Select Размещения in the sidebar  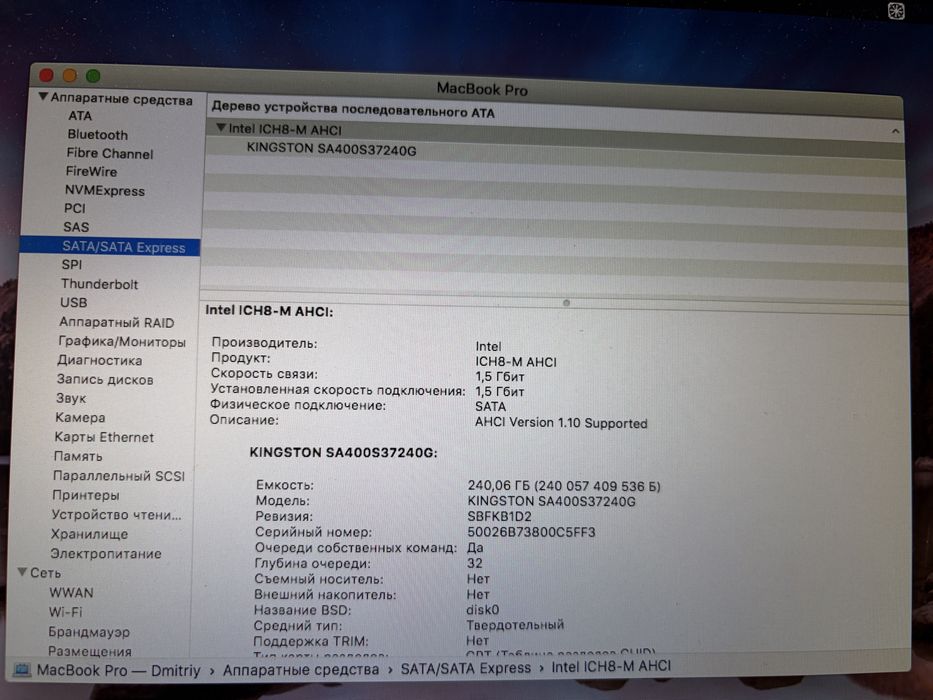coord(90,651)
